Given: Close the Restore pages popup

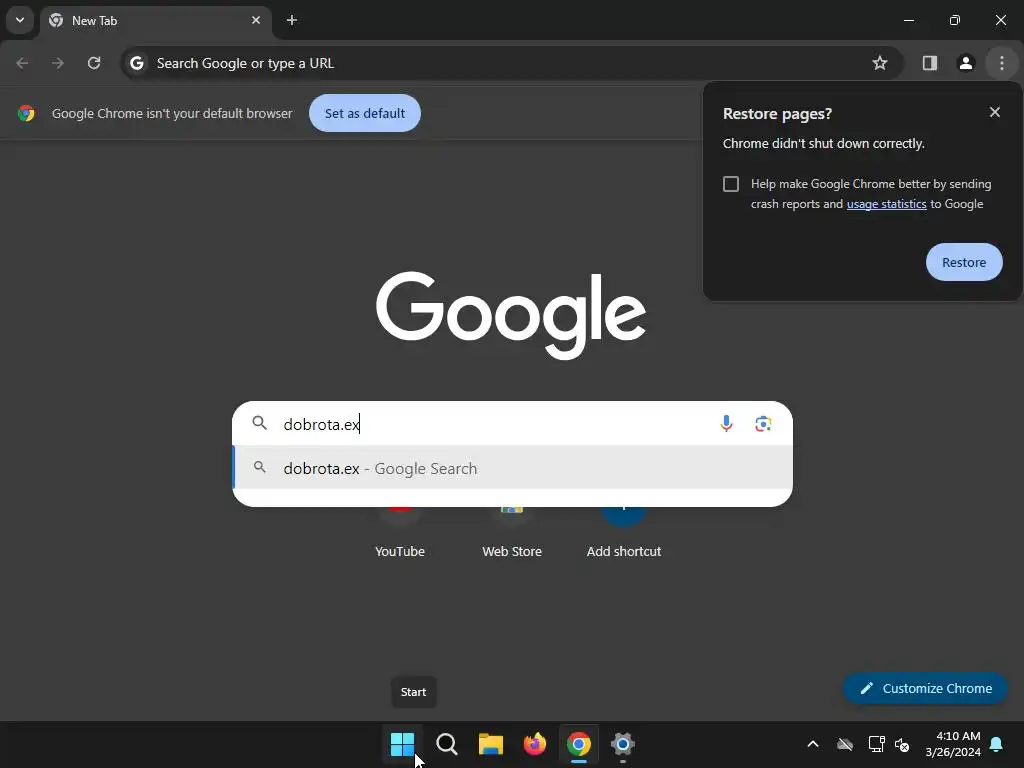Looking at the screenshot, I should pos(995,112).
